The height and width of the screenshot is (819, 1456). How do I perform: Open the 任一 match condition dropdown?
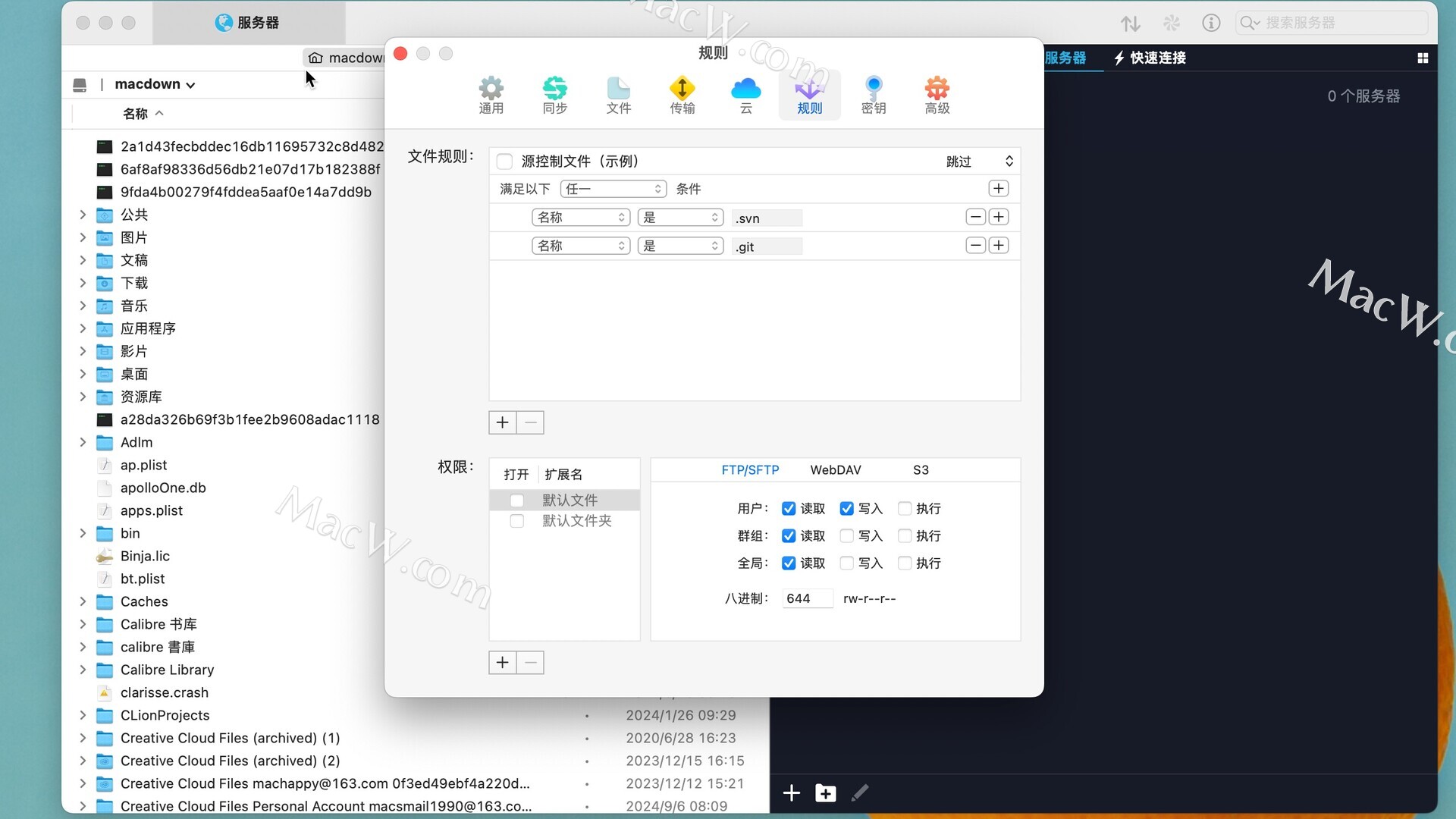[613, 189]
